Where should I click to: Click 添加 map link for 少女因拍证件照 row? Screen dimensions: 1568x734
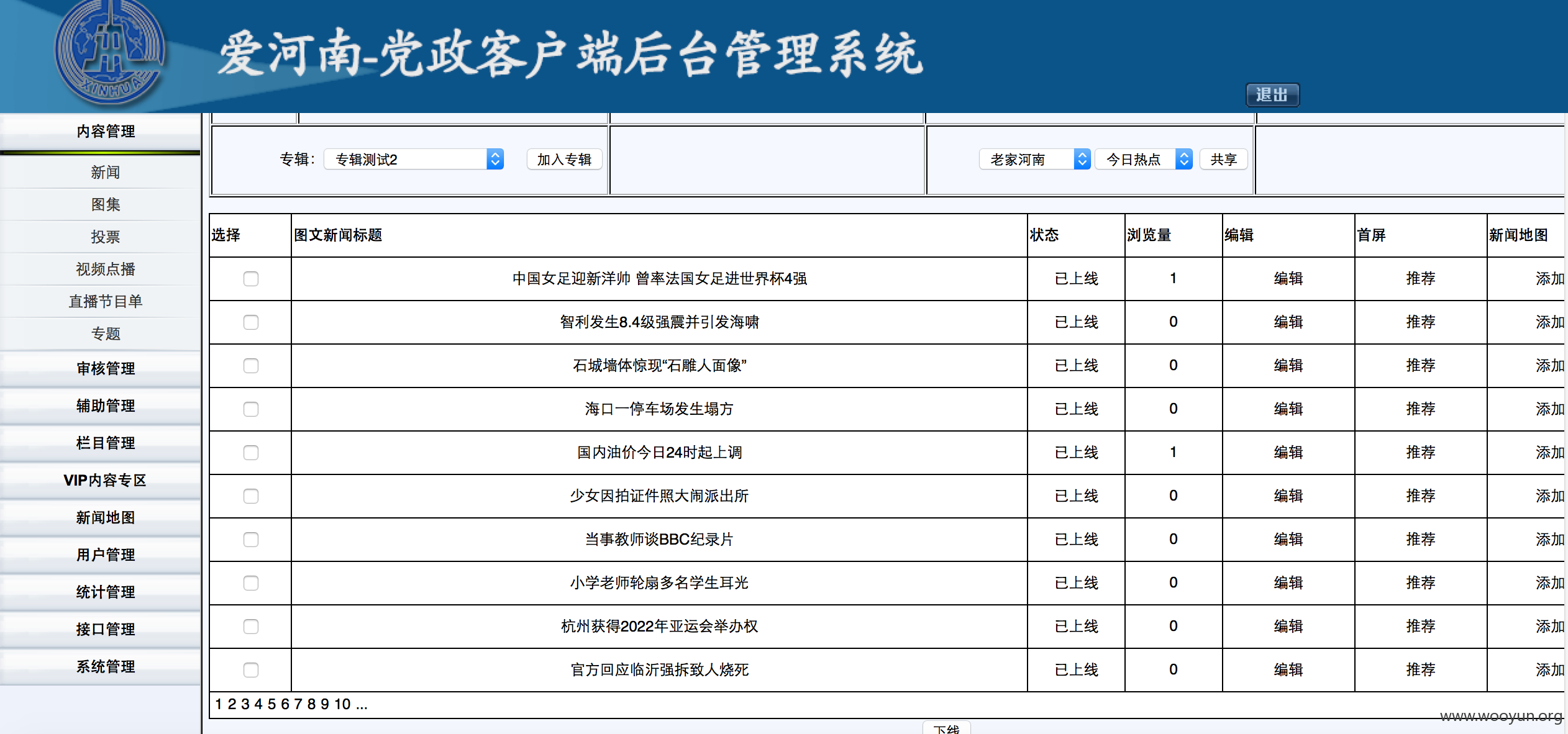[x=1550, y=496]
